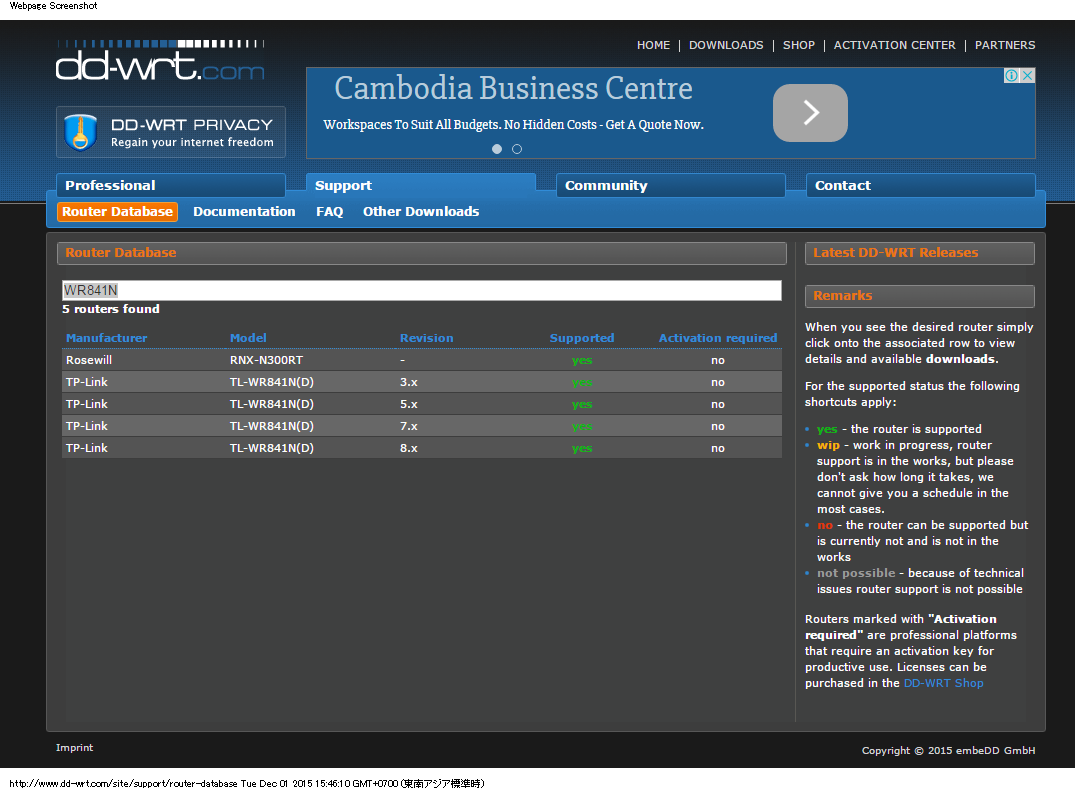Switch to the Support tab
Image resolution: width=1075 pixels, height=788 pixels.
pos(421,186)
